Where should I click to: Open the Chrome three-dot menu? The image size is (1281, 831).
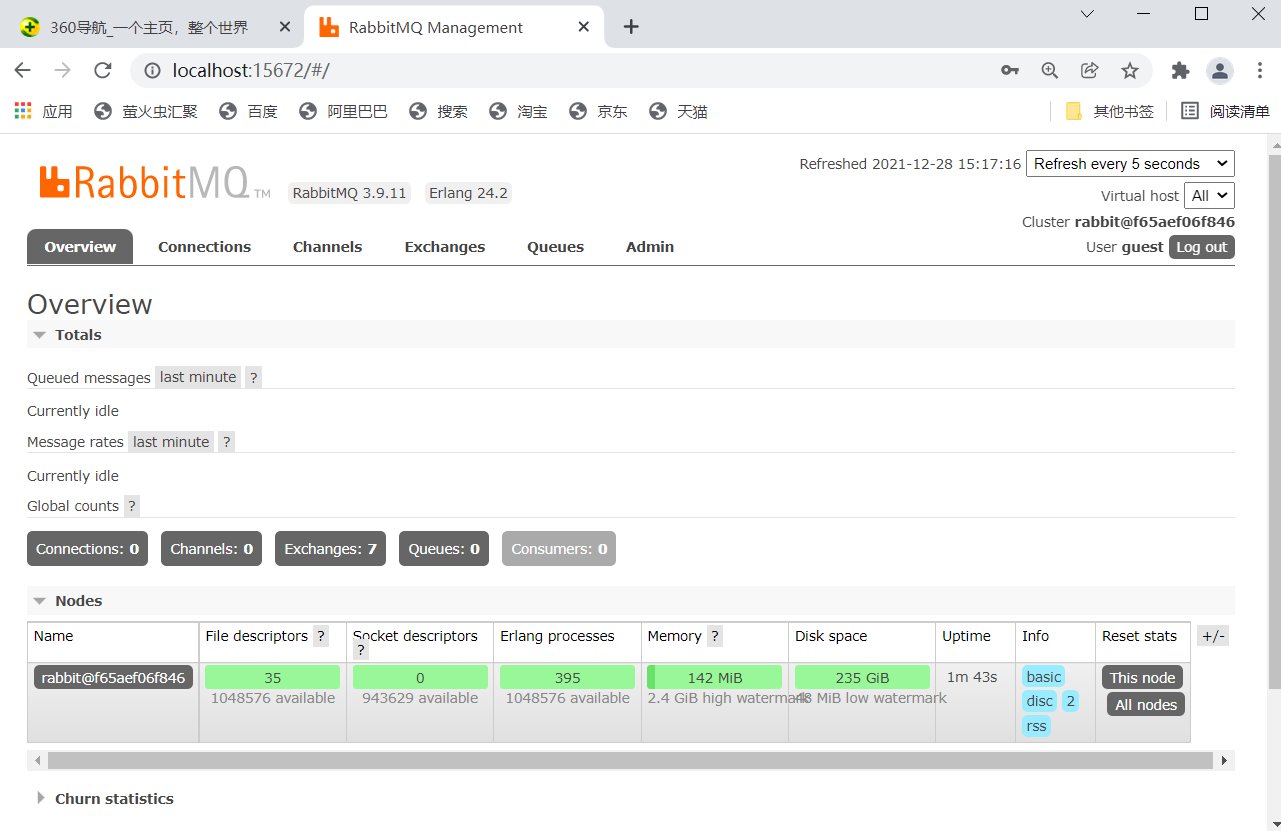1259,70
